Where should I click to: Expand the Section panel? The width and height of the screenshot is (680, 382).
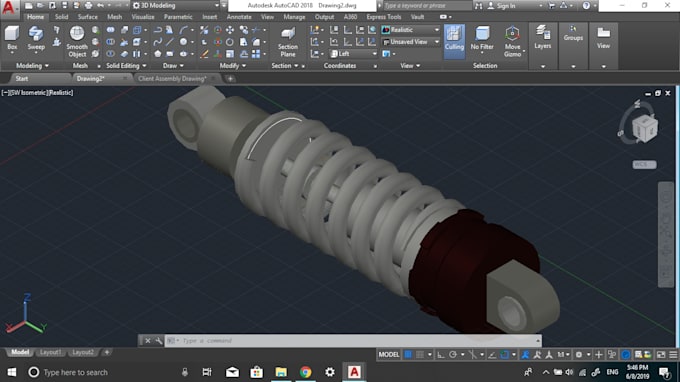point(284,66)
